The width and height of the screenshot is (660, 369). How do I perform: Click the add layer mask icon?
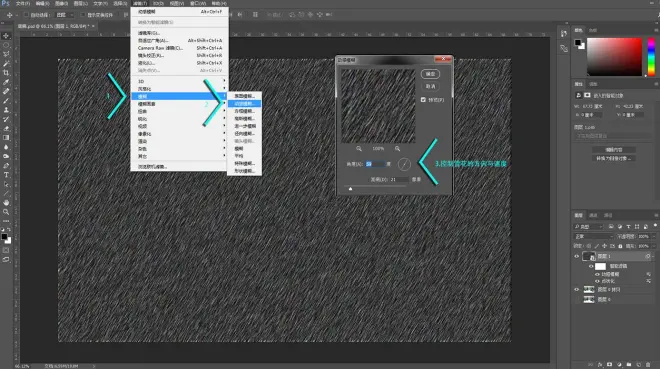click(x=609, y=364)
